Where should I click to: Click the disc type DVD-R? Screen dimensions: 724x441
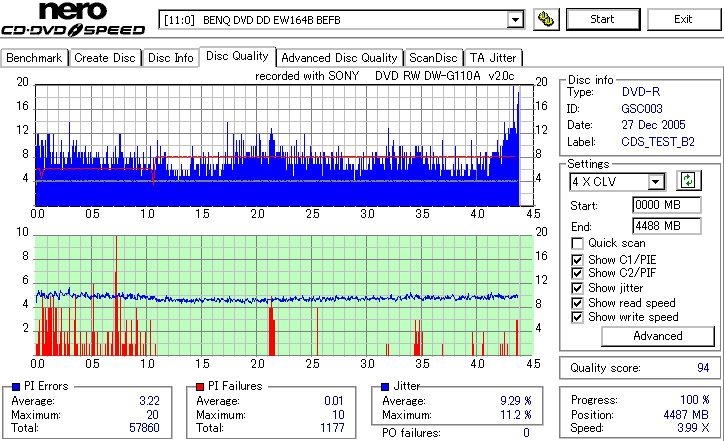coord(641,92)
